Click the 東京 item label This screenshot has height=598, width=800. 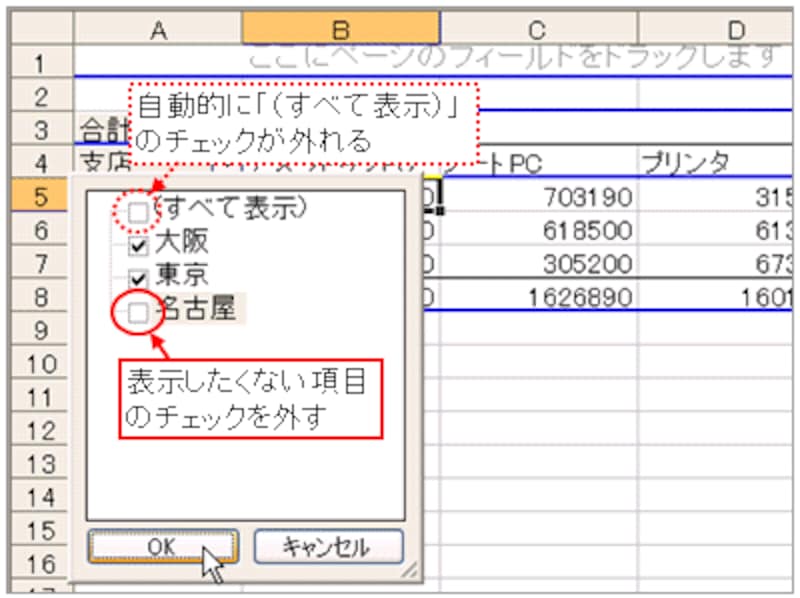182,274
